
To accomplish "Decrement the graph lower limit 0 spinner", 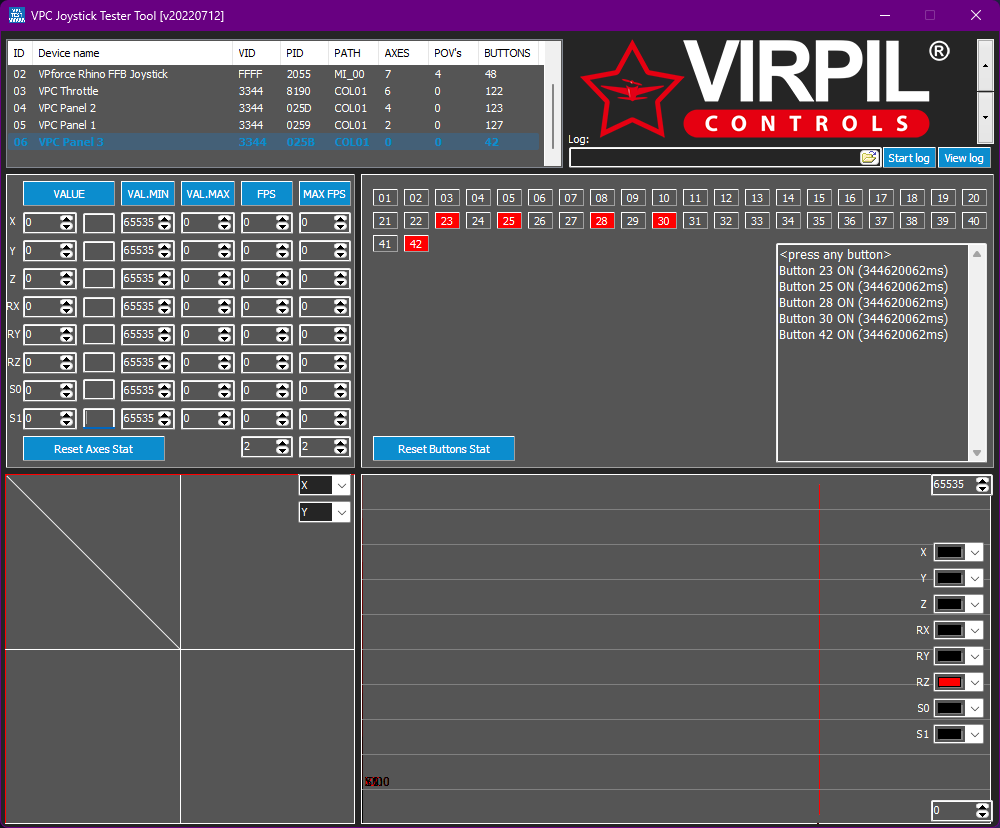I will 983,815.
